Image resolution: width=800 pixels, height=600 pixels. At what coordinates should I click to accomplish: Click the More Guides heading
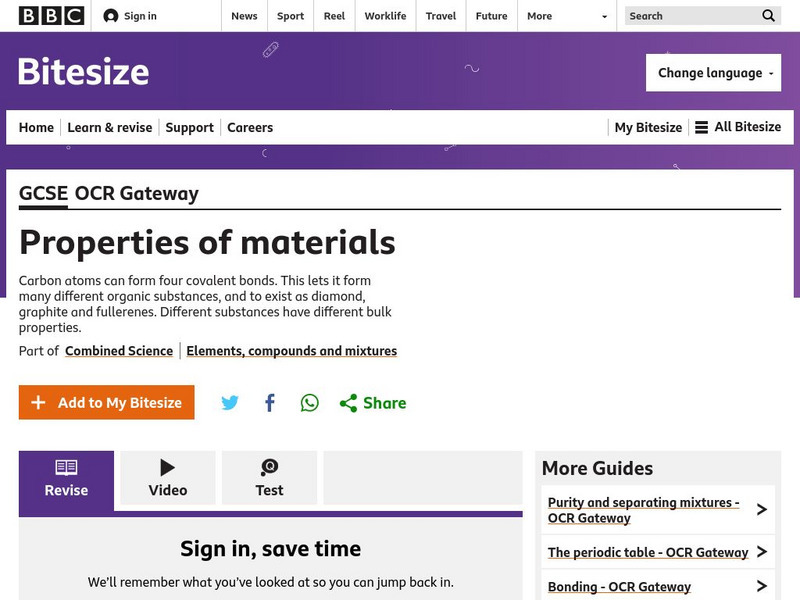[x=597, y=468]
